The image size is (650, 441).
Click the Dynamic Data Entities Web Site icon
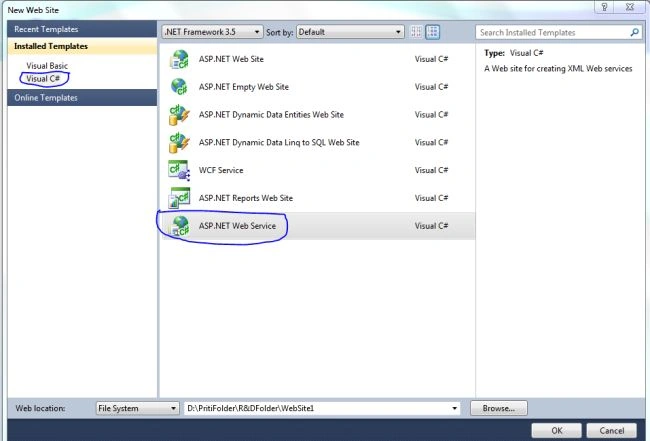(179, 115)
